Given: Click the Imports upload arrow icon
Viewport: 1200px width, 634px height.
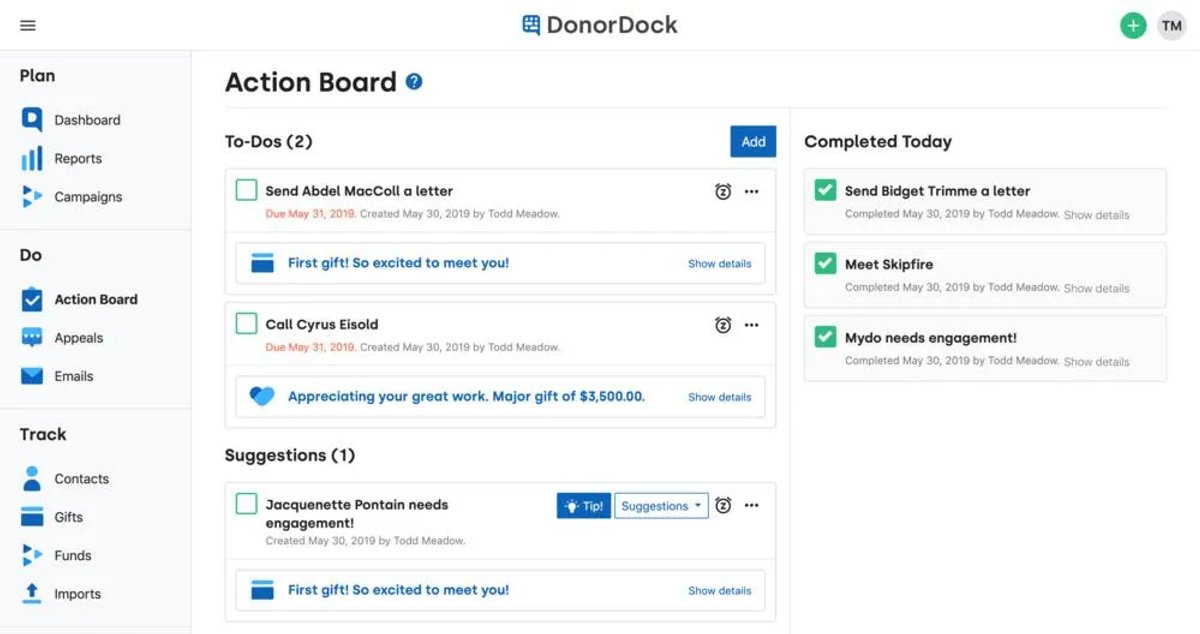Looking at the screenshot, I should [x=32, y=593].
